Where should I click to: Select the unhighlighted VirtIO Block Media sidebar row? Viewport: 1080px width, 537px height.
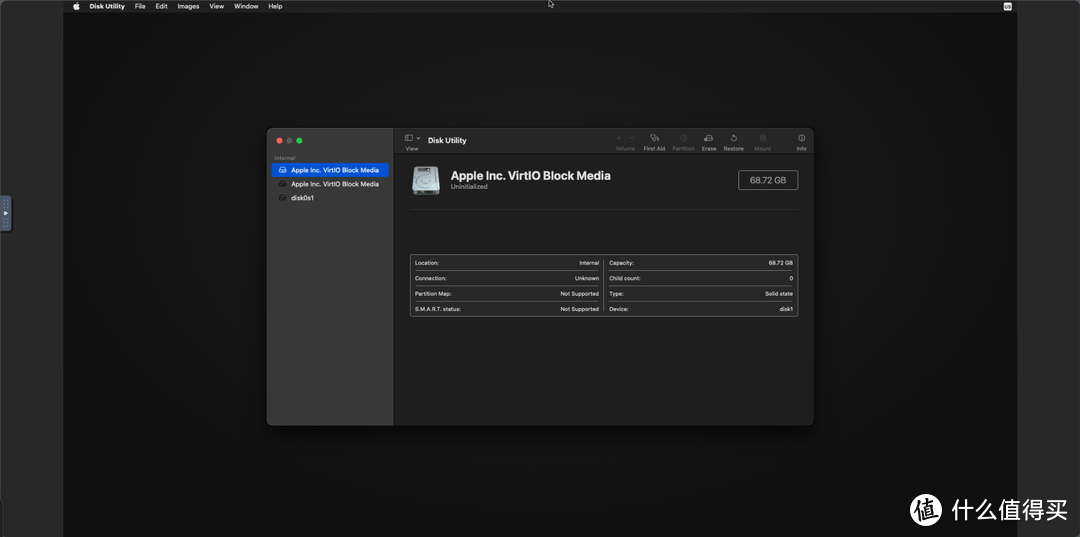(x=330, y=184)
